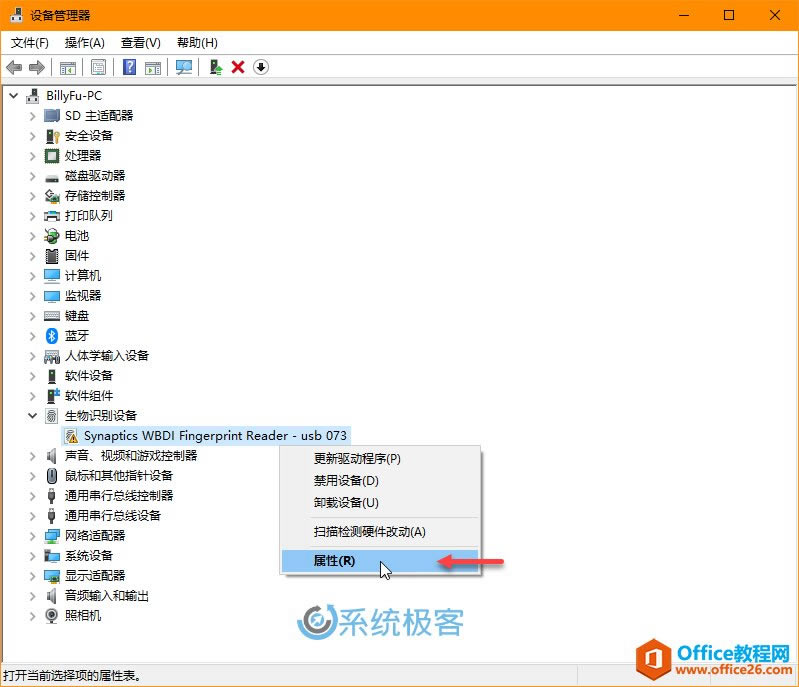Click the Device Manager title bar icon
The image size is (799, 687).
click(16, 15)
